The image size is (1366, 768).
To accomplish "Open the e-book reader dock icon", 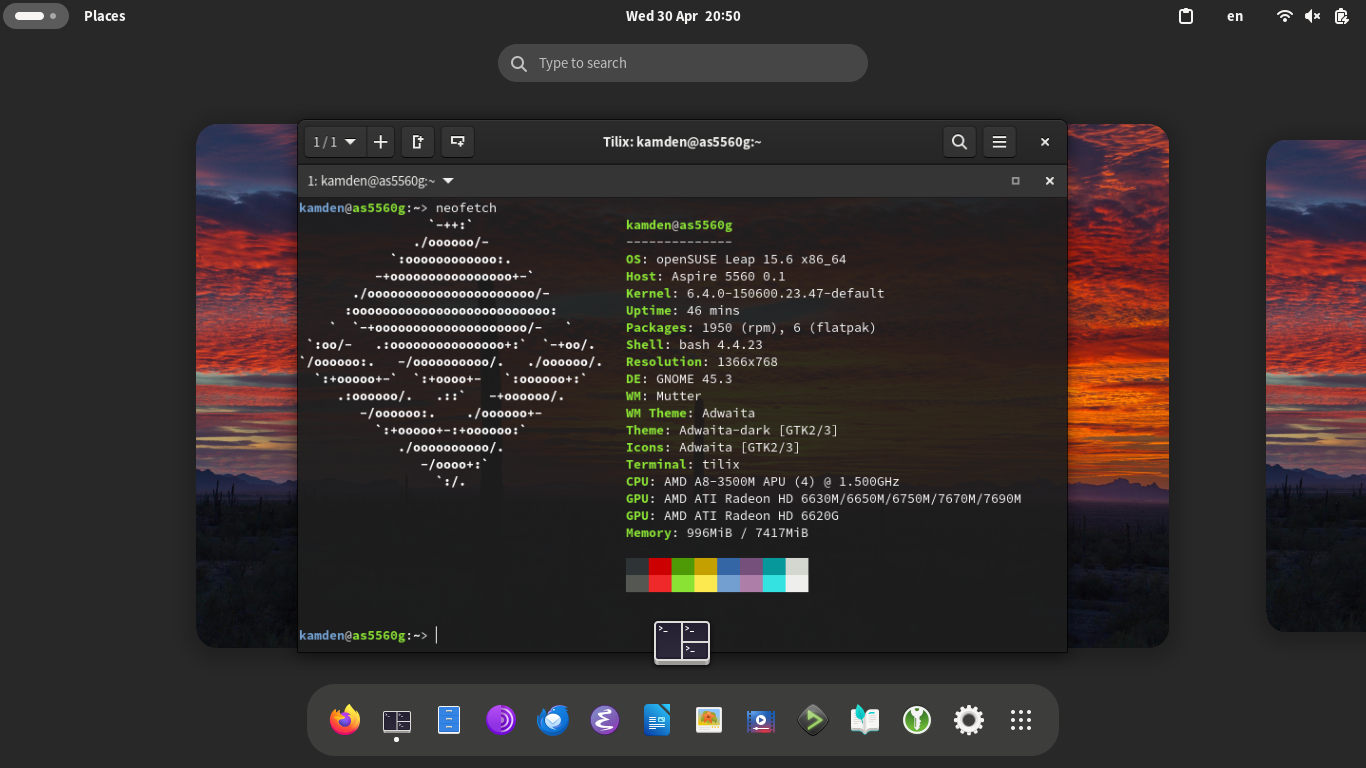I will click(x=865, y=720).
